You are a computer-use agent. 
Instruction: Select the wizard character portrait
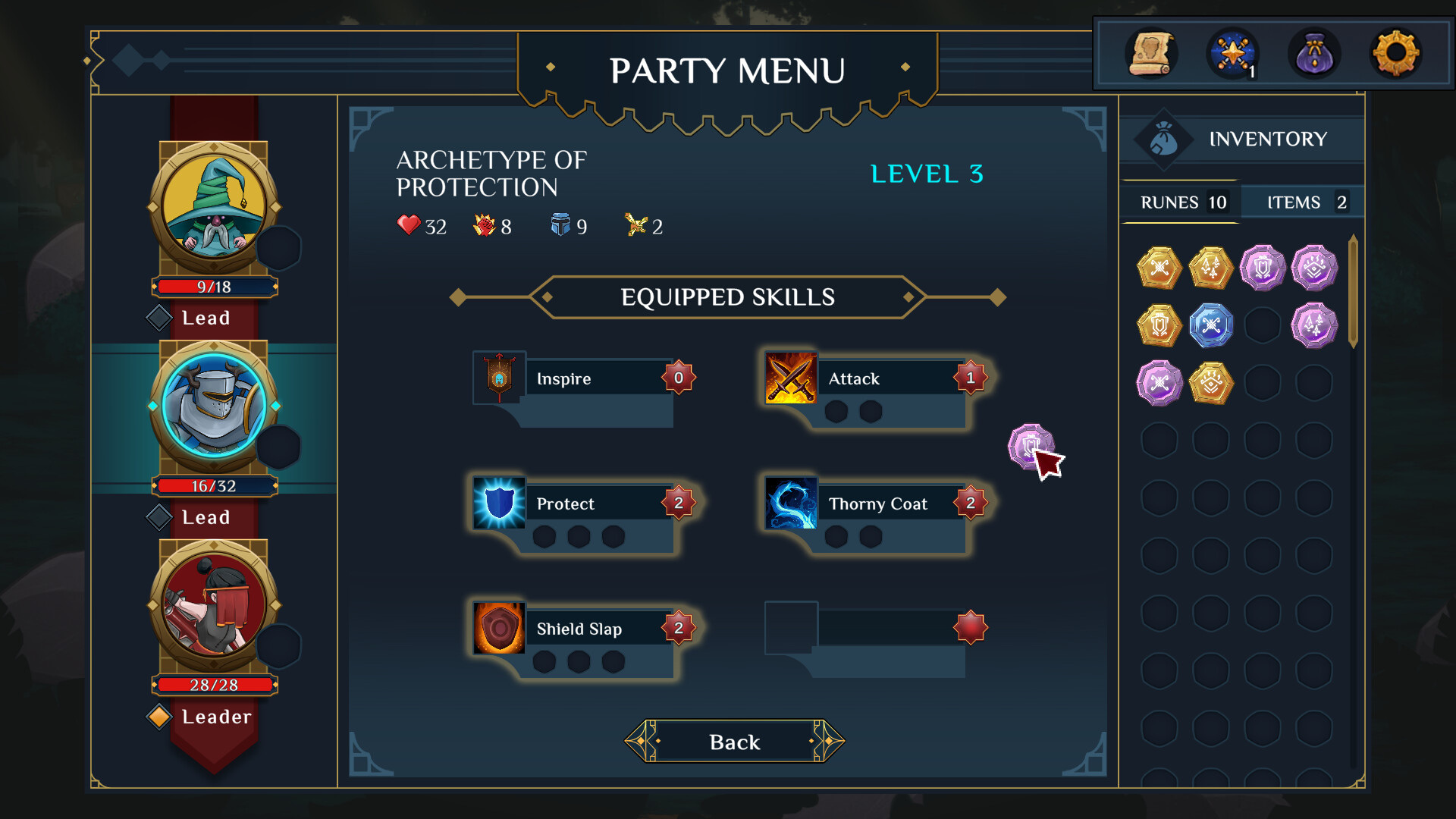[214, 206]
